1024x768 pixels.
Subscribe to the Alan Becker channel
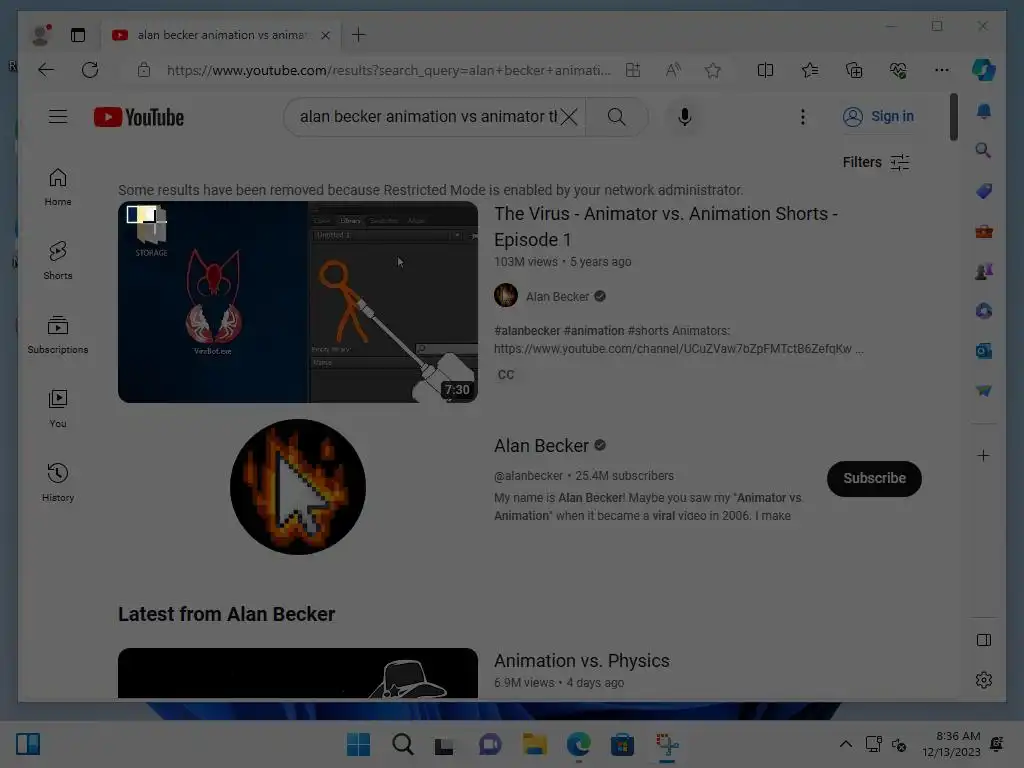pos(874,479)
